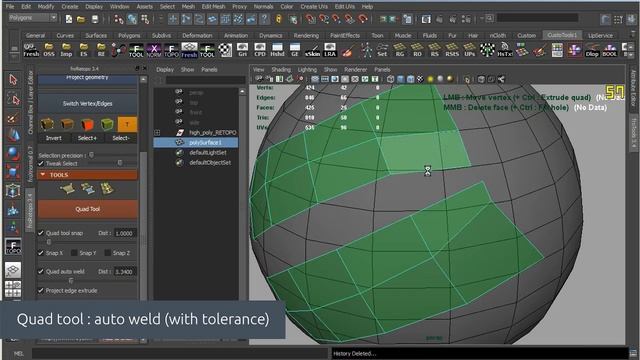Viewport: 640px width, 360px height.
Task: Select the arrow Select tool
Action: (13, 80)
